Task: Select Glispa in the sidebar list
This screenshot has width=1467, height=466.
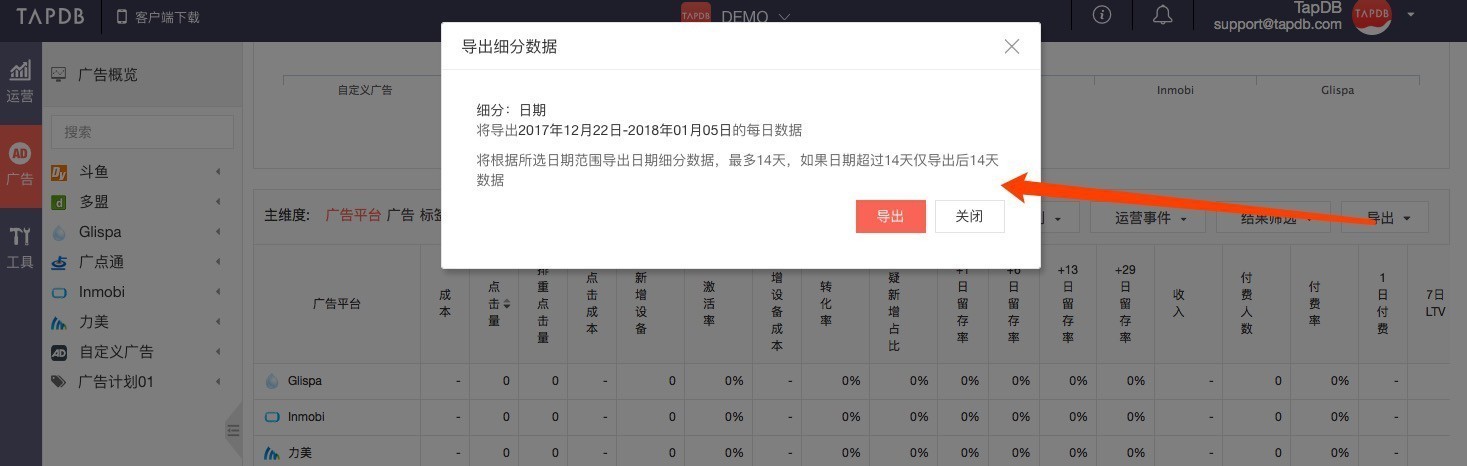Action: [x=100, y=232]
